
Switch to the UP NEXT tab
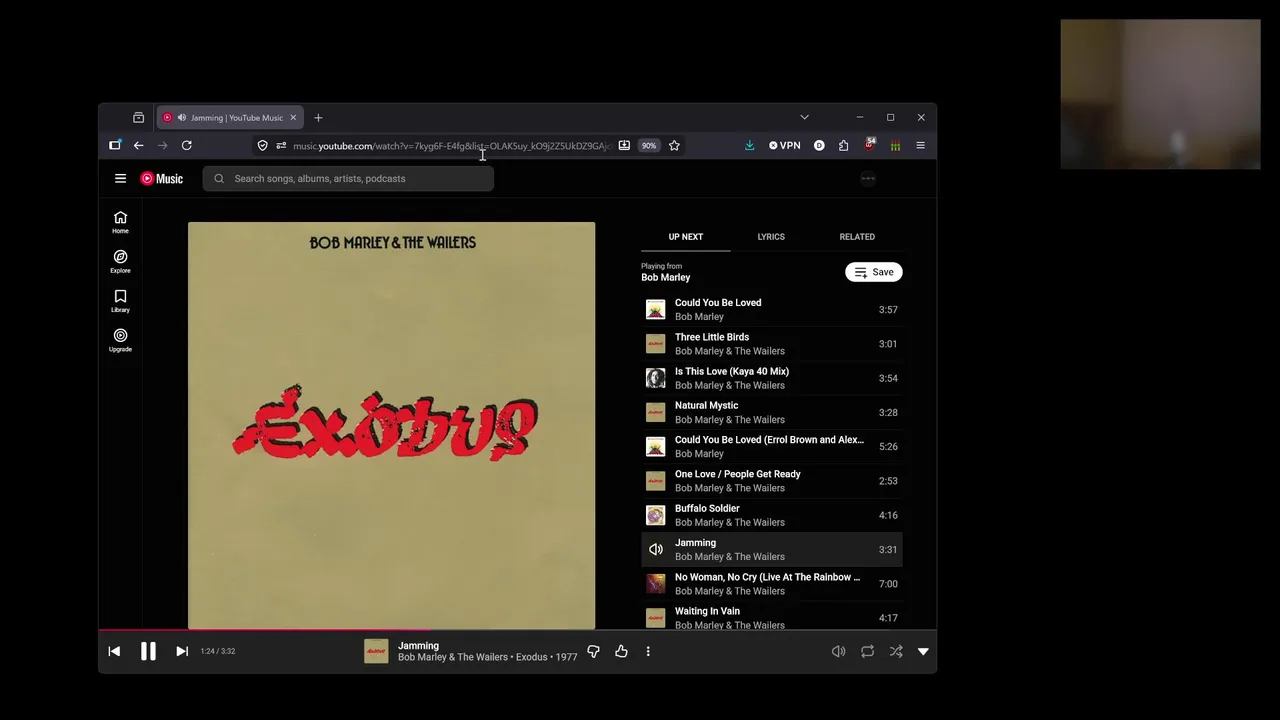point(686,237)
